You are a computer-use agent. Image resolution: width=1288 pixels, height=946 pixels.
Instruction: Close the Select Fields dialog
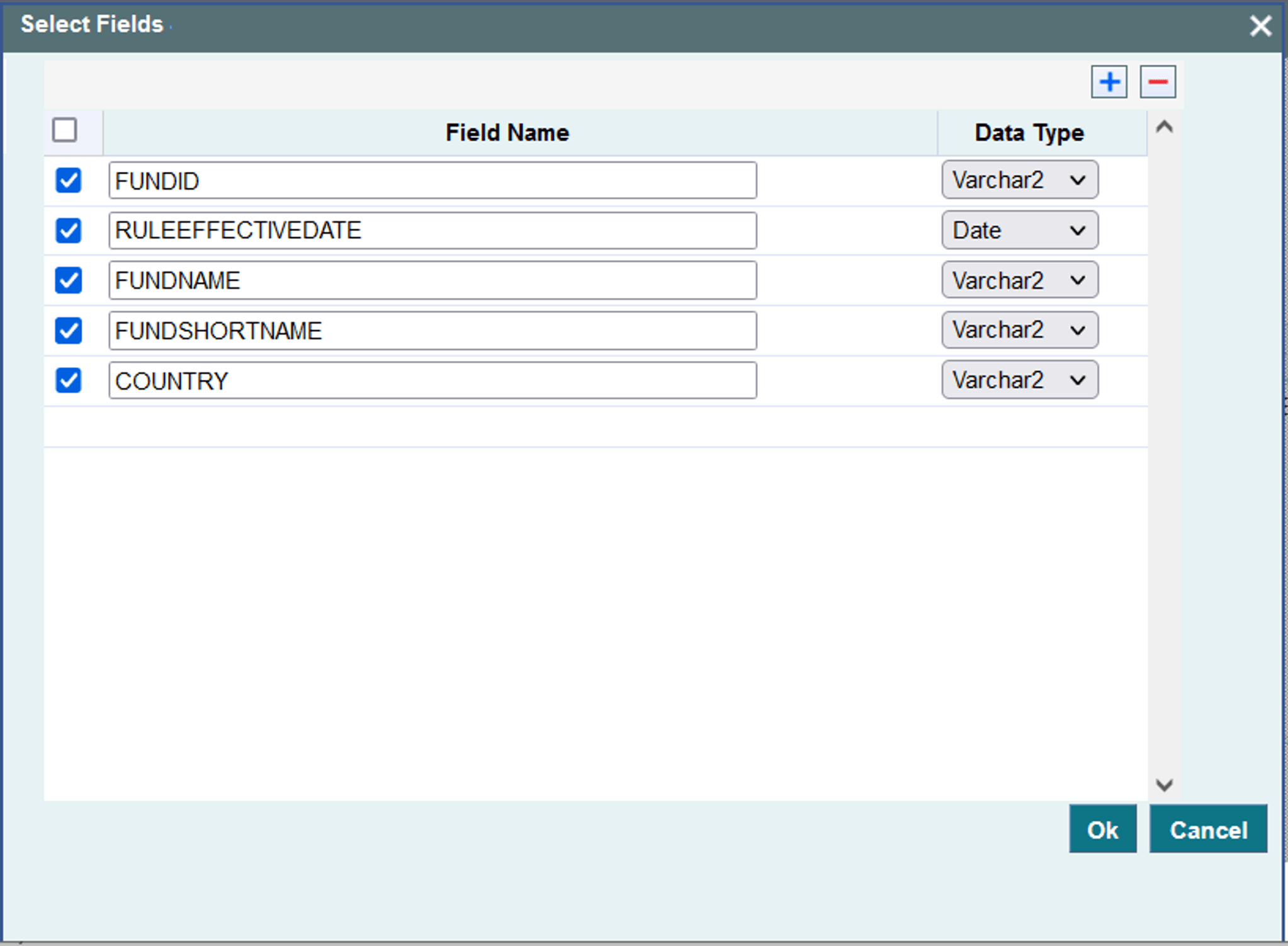point(1260,26)
